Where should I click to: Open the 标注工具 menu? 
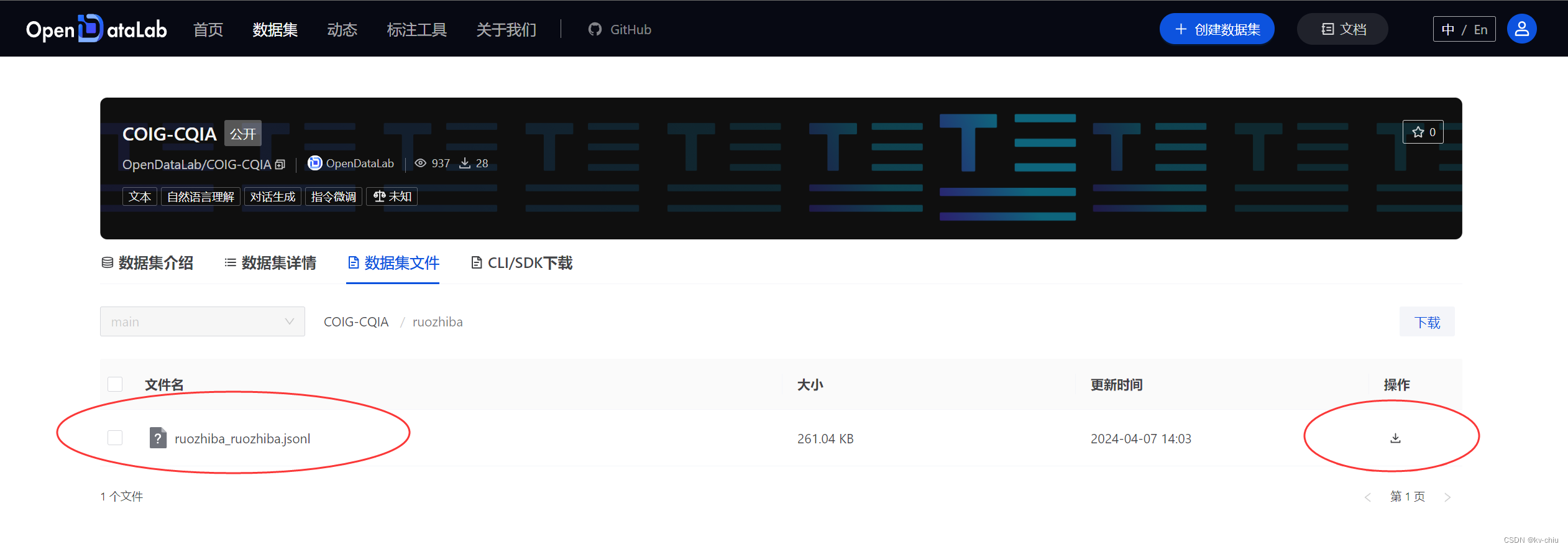point(416,29)
